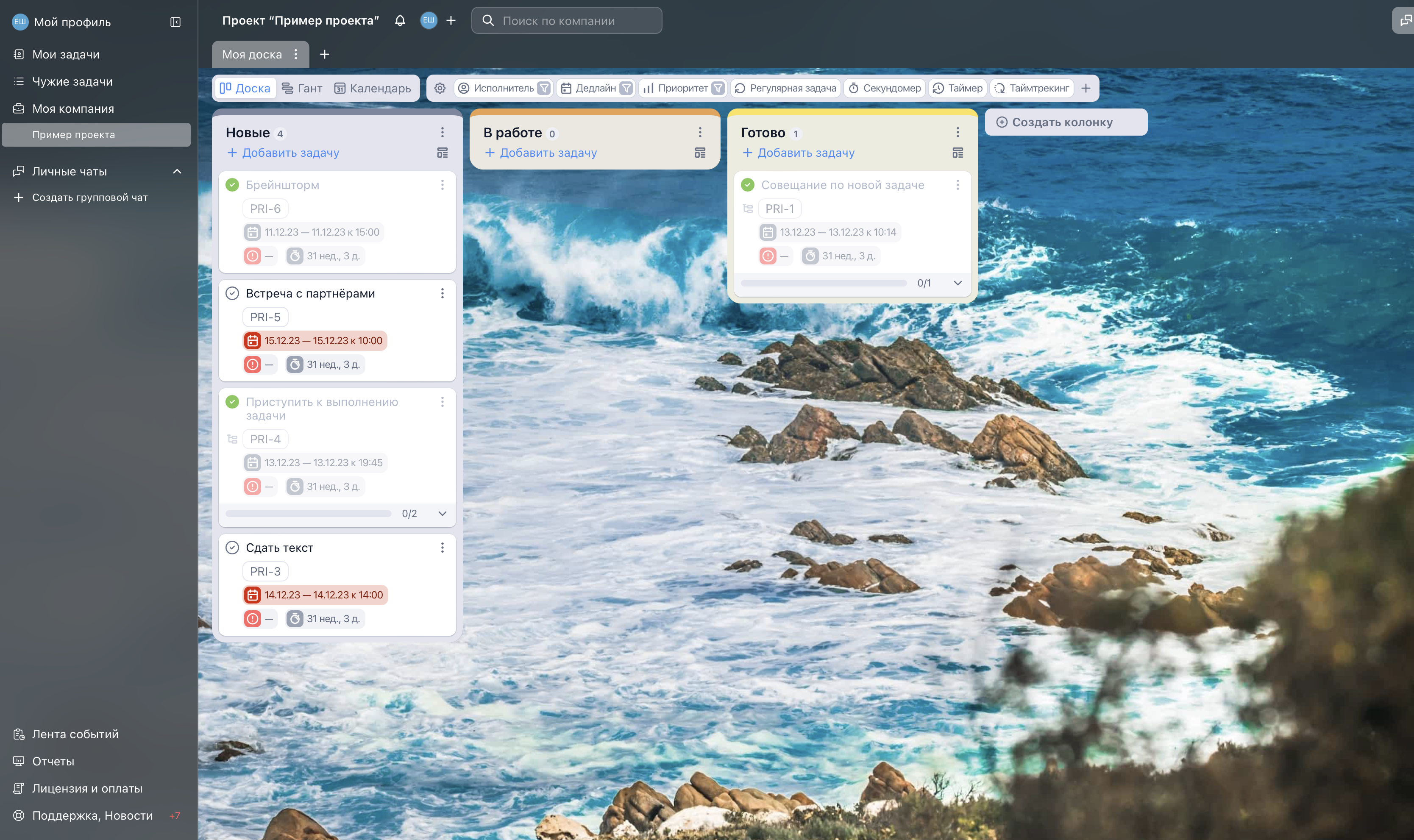Click Создать колонку button
This screenshot has width=1414, height=840.
(x=1066, y=122)
